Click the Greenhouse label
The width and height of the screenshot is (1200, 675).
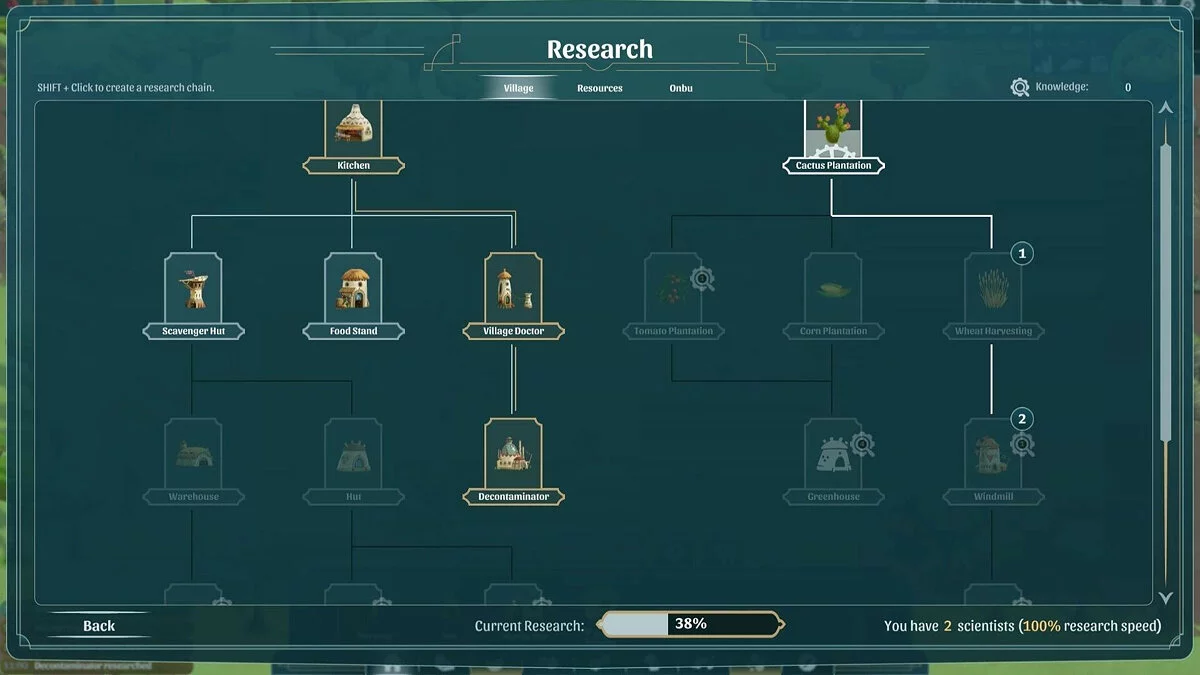click(833, 497)
